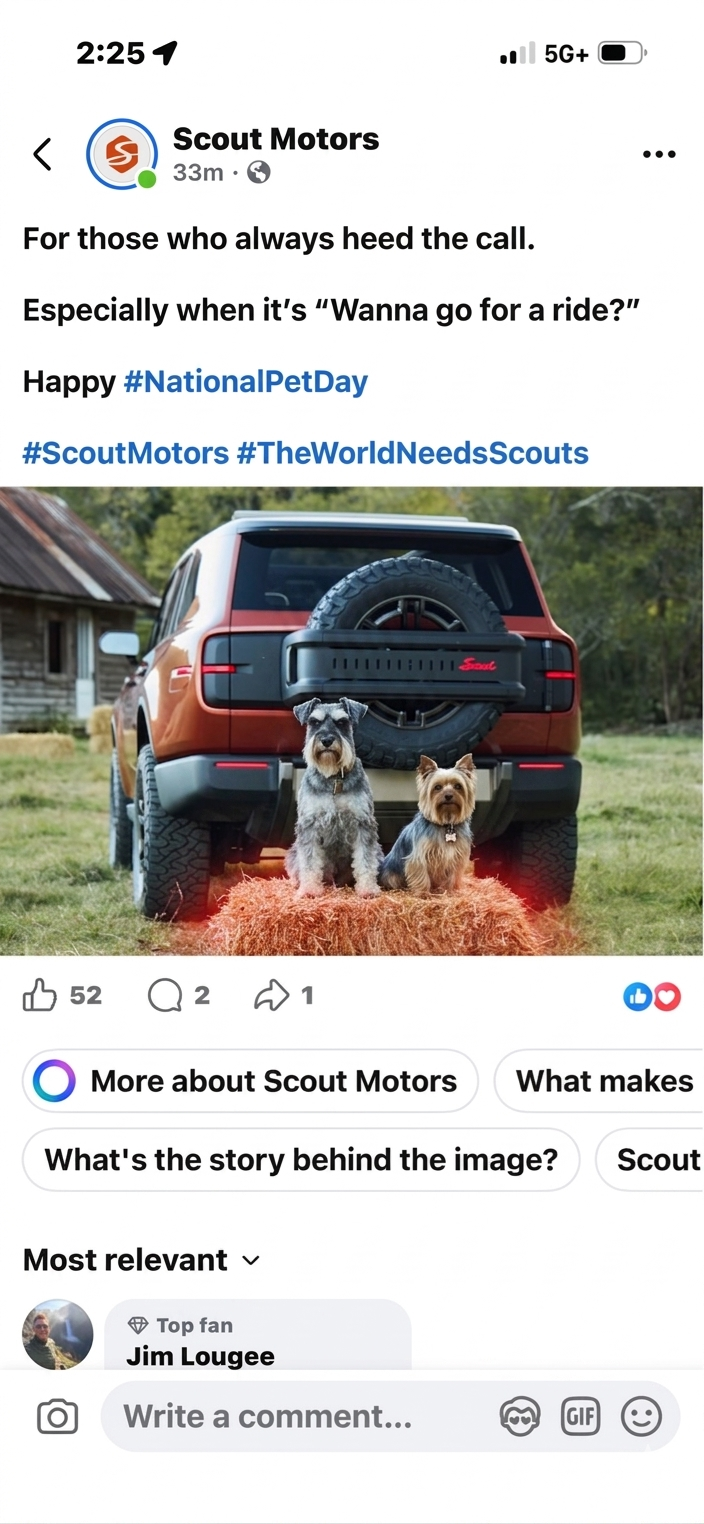Select More about Scout Motors suggestion
704x1524 pixels.
250,1081
